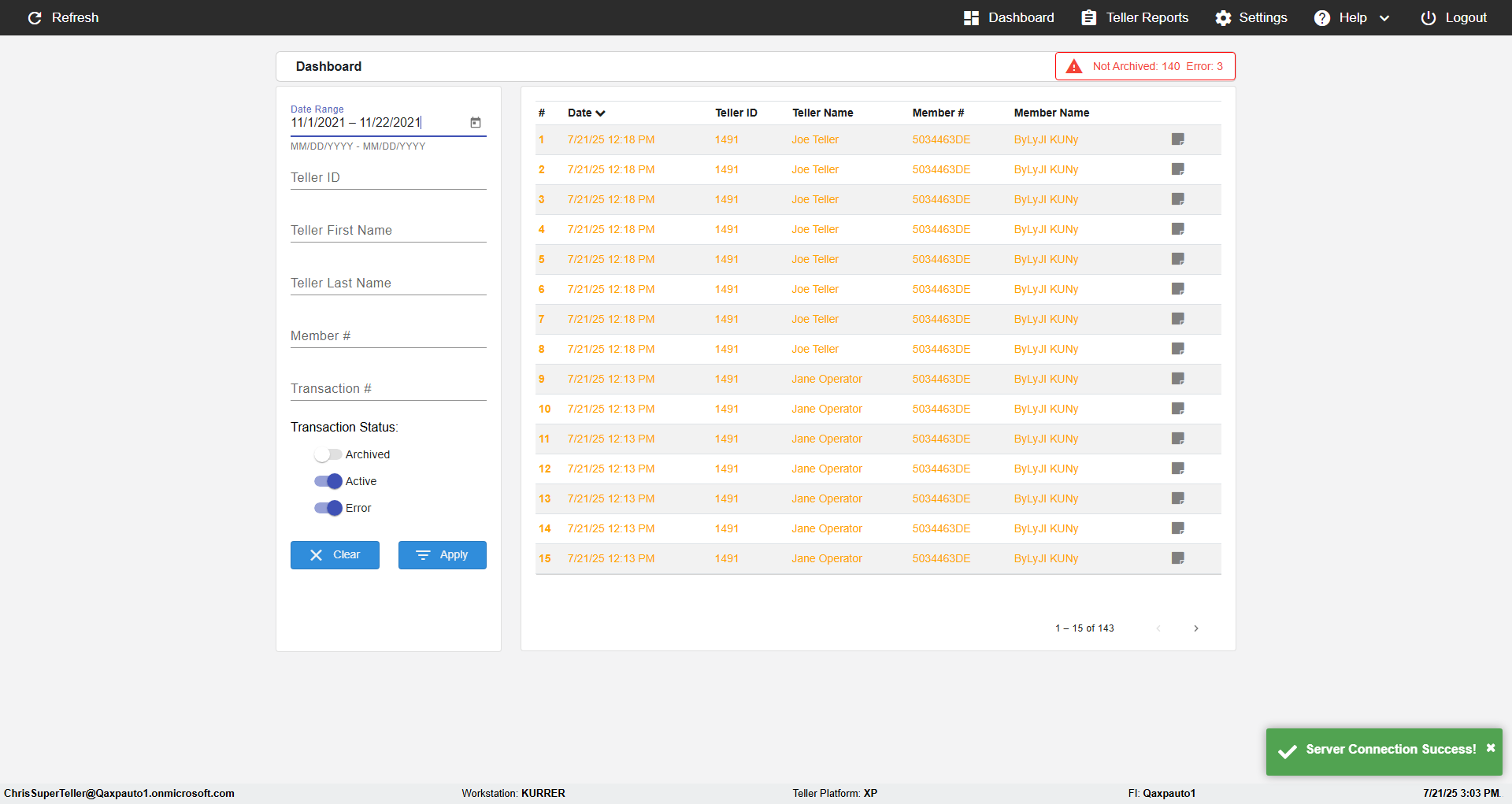This screenshot has height=804, width=1512.
Task: Click the Clear filters button
Action: 335,555
